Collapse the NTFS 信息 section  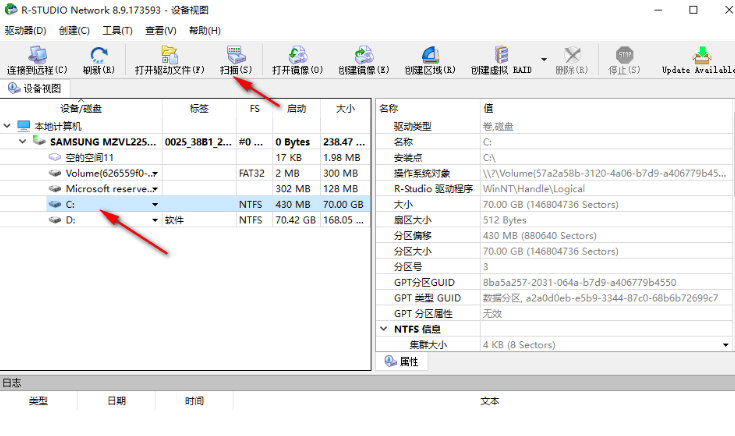383,329
